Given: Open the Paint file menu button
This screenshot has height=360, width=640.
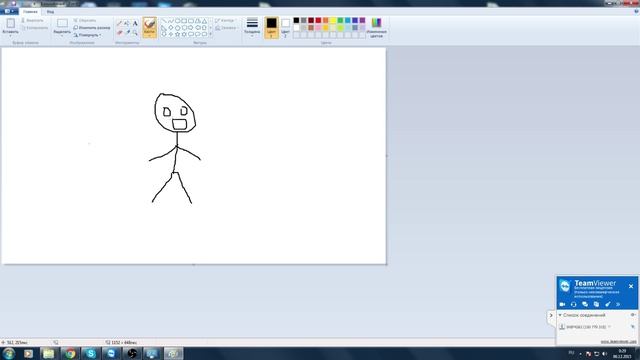Looking at the screenshot, I should (x=9, y=11).
